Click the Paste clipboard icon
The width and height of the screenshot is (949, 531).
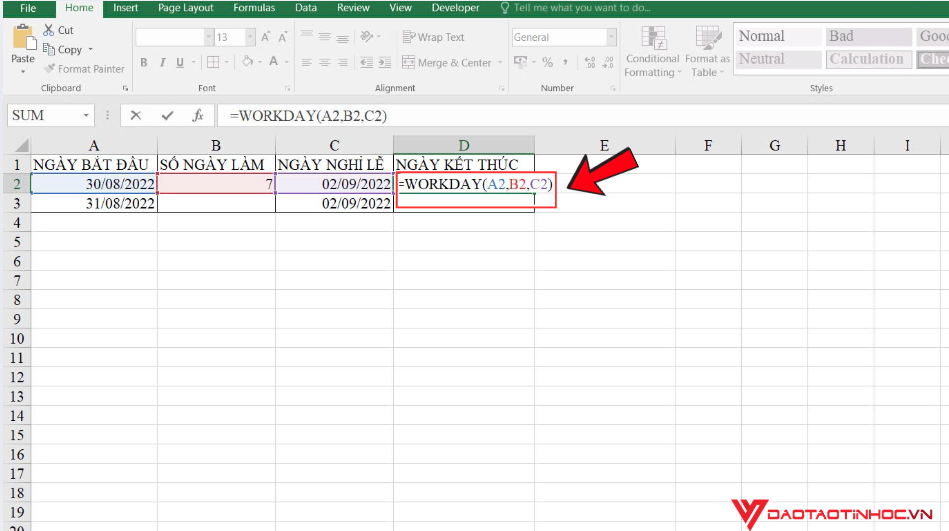tap(24, 38)
